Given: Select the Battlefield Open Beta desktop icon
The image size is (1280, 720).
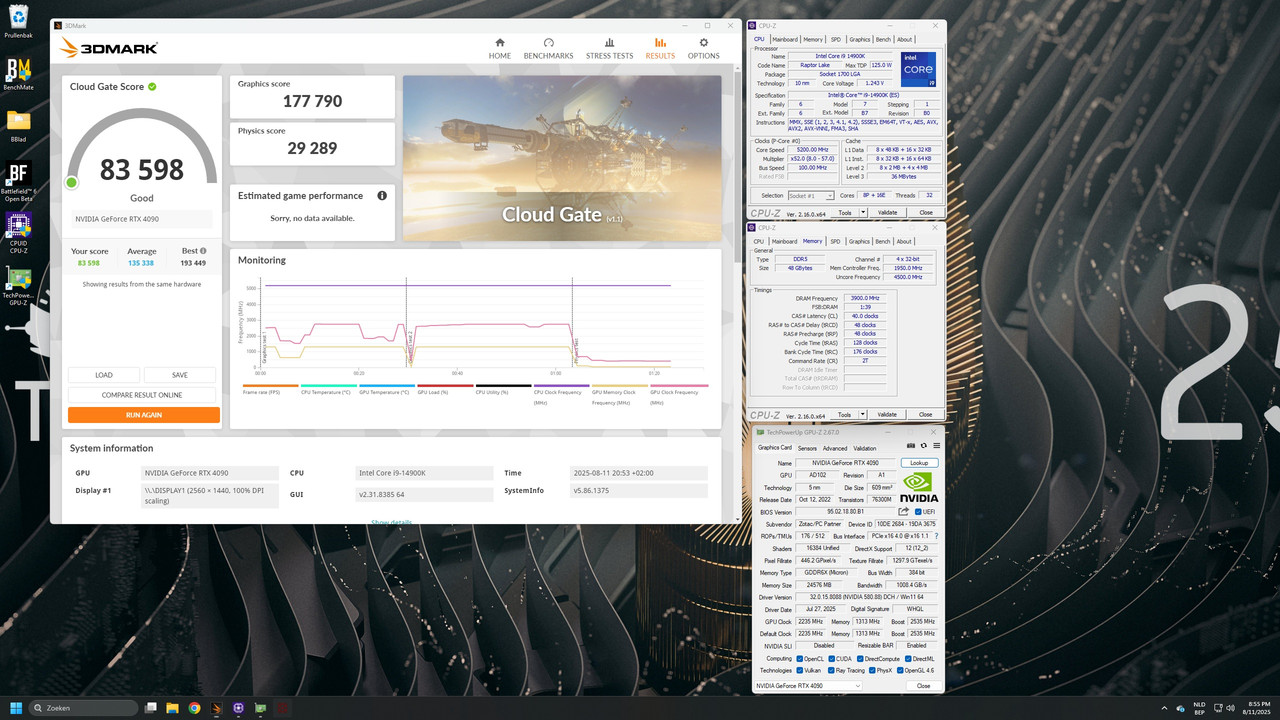Looking at the screenshot, I should coord(18,180).
